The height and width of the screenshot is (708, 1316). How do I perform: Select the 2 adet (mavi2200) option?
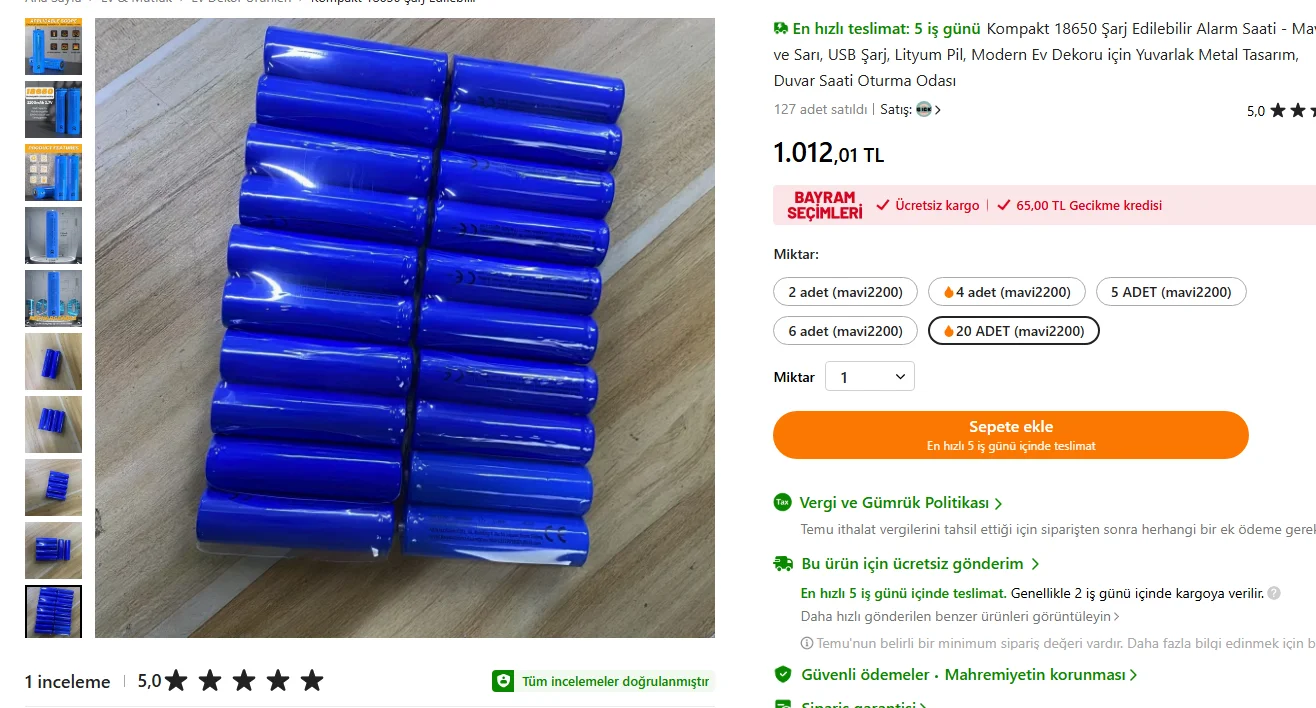(x=845, y=292)
